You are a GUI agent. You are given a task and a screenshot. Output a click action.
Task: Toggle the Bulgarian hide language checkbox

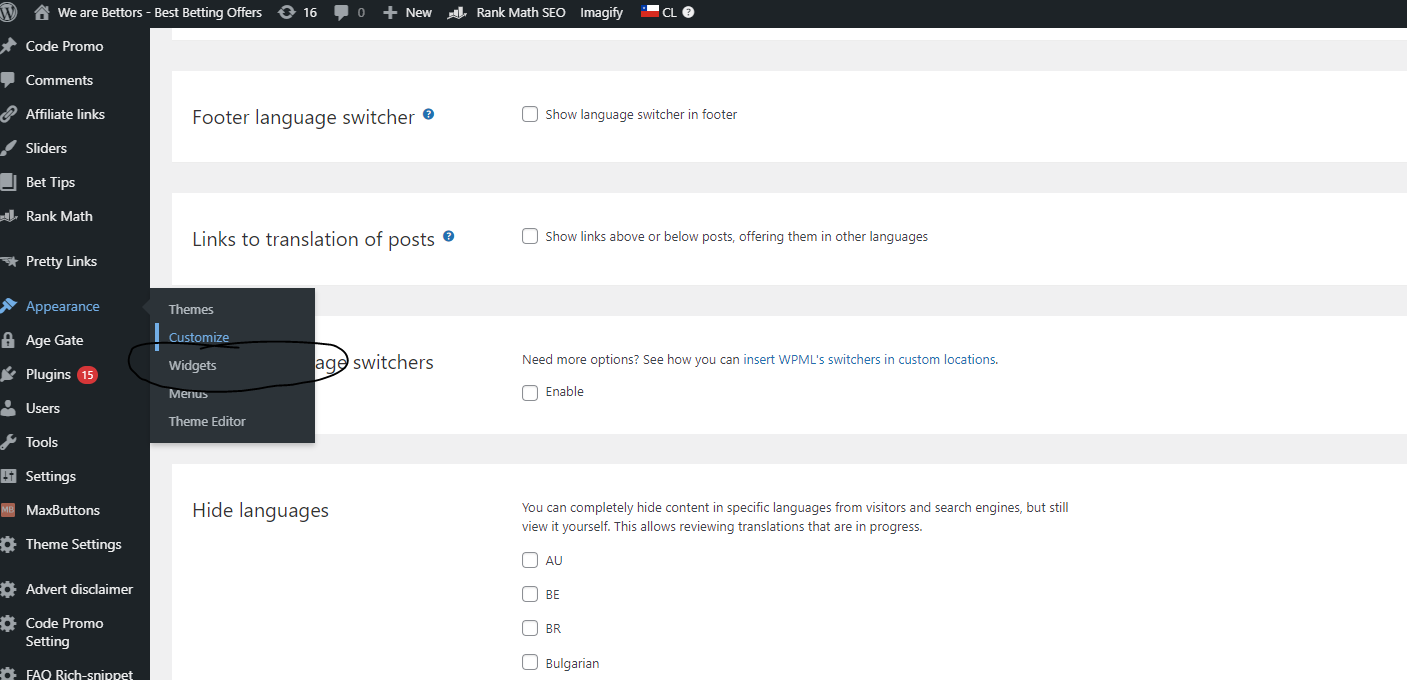530,662
